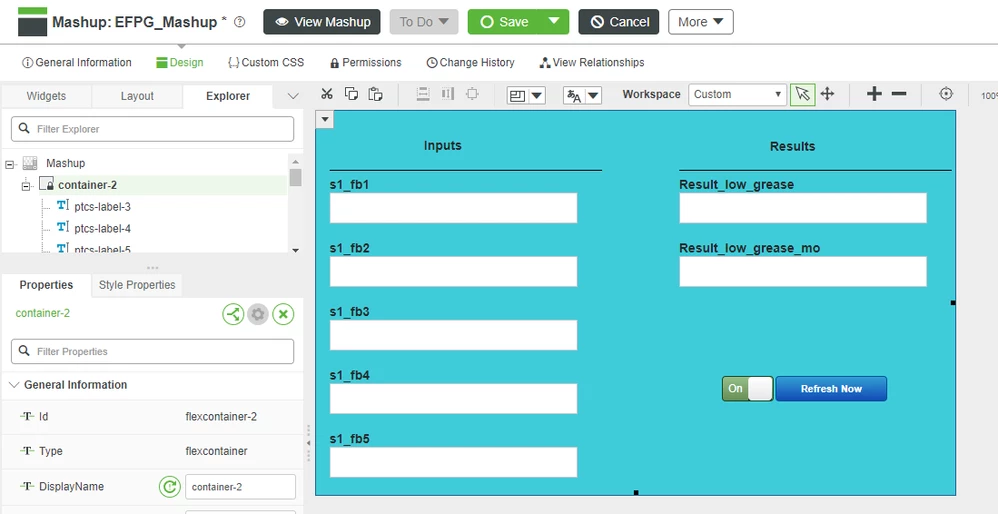The width and height of the screenshot is (998, 514).
Task: Switch to the Design tab
Action: pyautogui.click(x=179, y=62)
